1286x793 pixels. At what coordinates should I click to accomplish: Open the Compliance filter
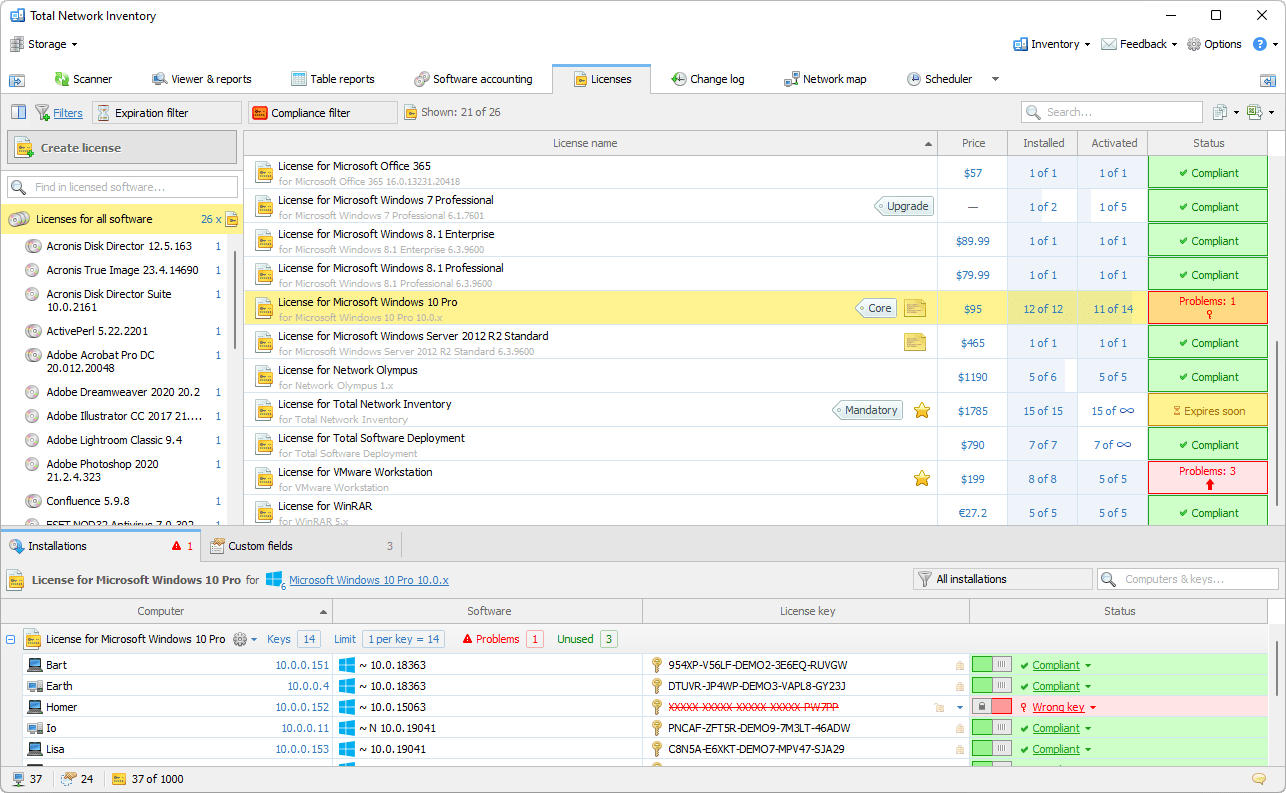[x=323, y=113]
